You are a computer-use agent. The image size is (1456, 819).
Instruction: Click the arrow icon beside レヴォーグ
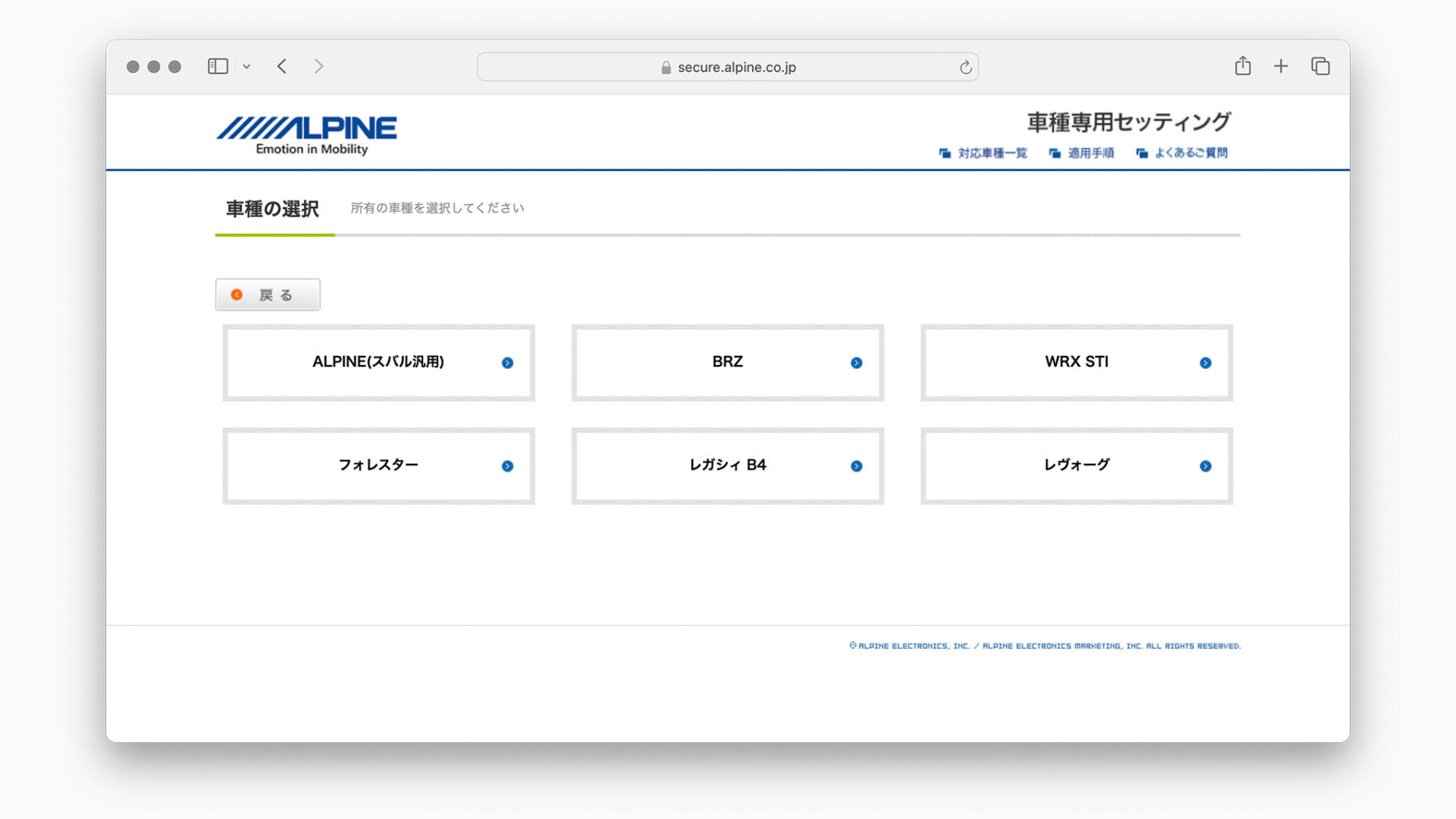coord(1206,466)
